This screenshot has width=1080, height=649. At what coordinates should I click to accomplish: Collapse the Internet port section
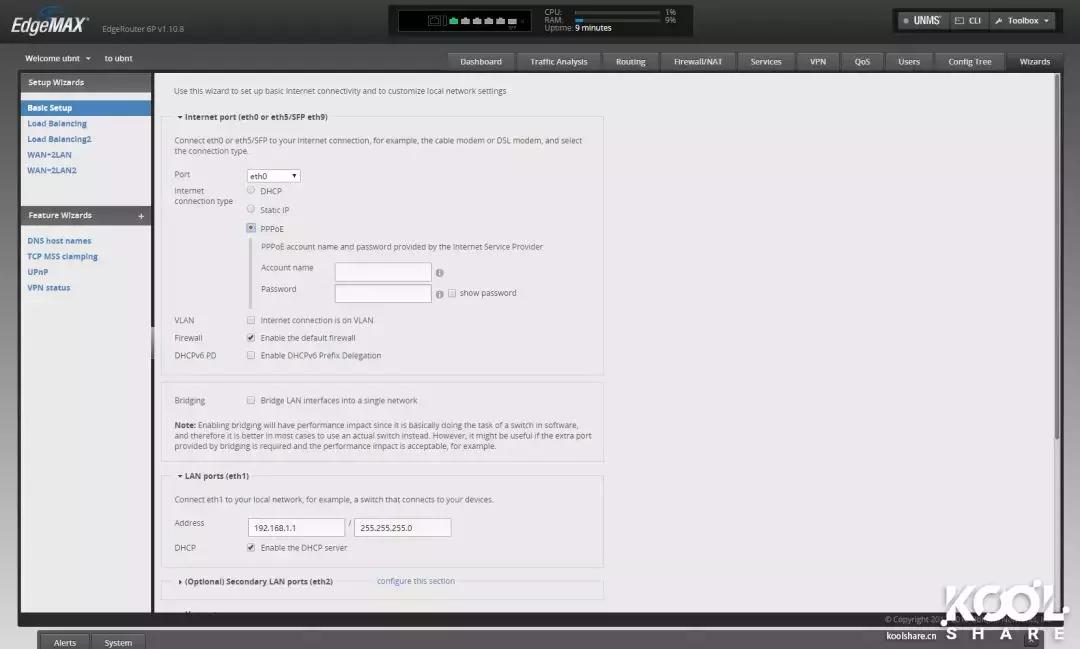pyautogui.click(x=252, y=117)
